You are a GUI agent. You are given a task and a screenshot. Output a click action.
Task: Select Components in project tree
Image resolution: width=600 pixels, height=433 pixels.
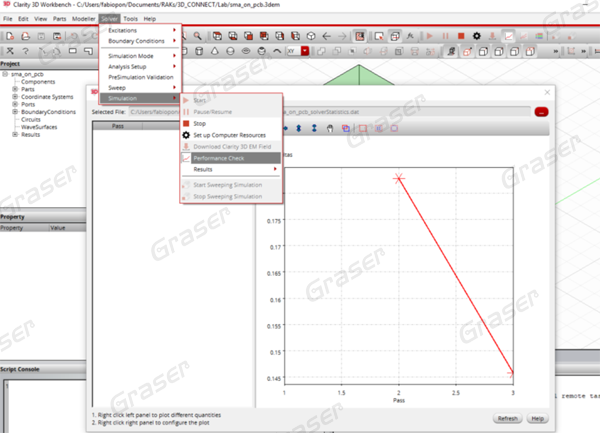(x=38, y=81)
